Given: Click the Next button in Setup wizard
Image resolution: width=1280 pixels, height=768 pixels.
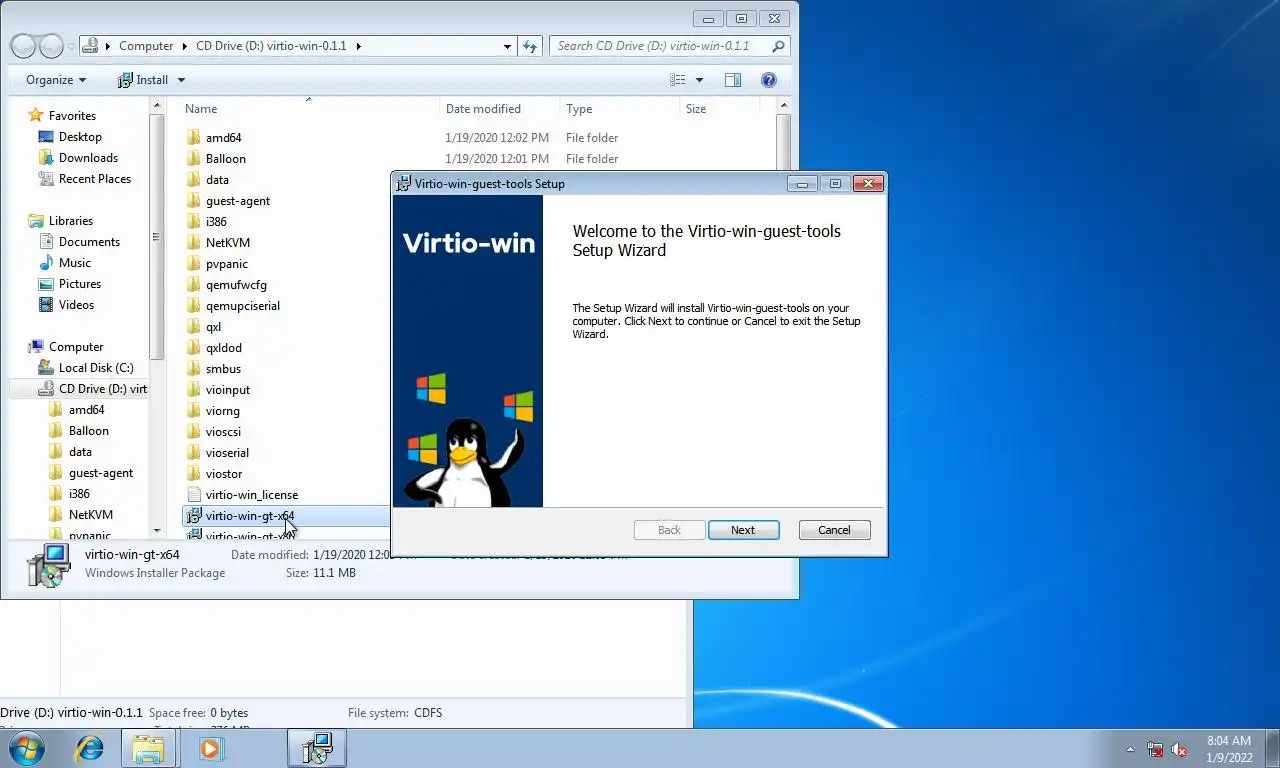Looking at the screenshot, I should 743,530.
